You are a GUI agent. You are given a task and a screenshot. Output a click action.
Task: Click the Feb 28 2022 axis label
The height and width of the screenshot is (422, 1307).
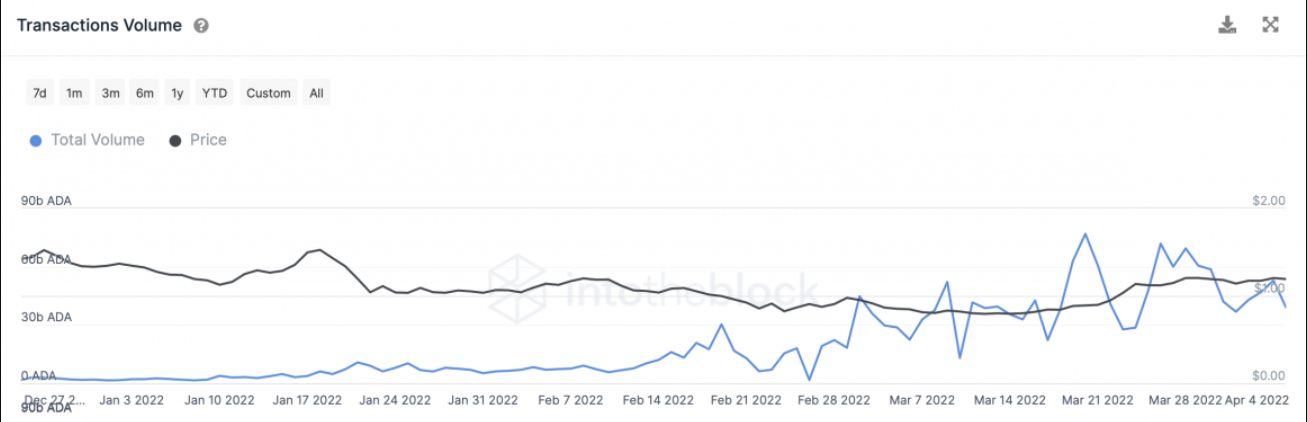pos(833,399)
